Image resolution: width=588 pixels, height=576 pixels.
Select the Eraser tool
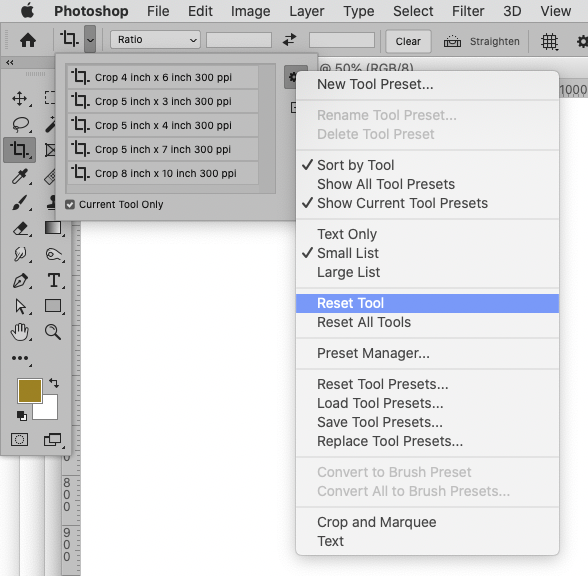(x=20, y=228)
